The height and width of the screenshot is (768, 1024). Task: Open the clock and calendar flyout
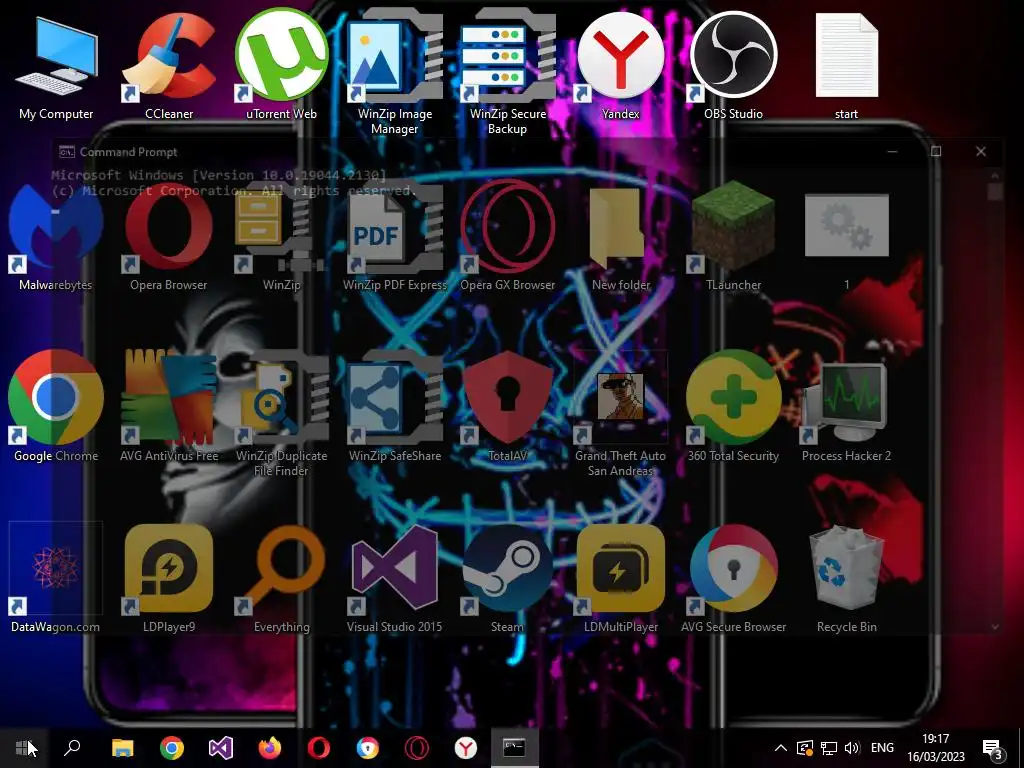(935, 748)
